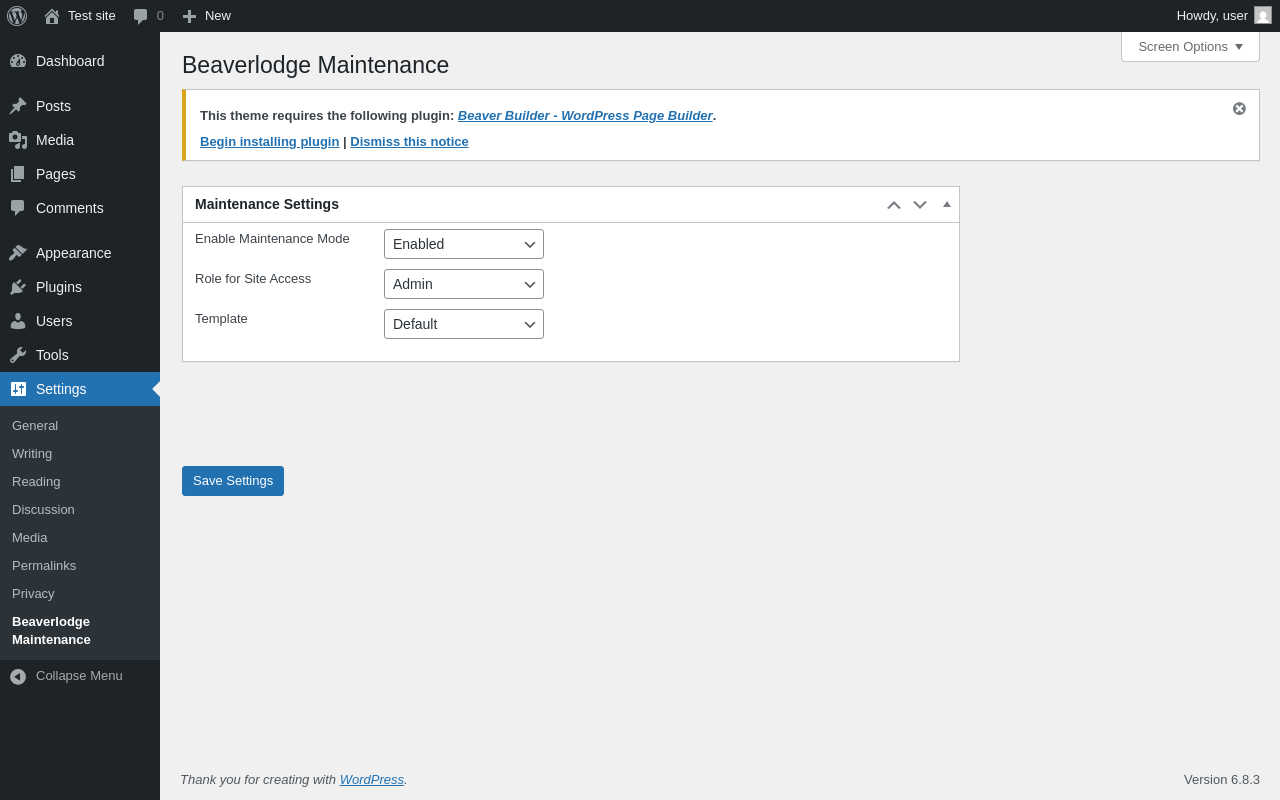Dismiss the plugin notice with X icon

click(1239, 108)
